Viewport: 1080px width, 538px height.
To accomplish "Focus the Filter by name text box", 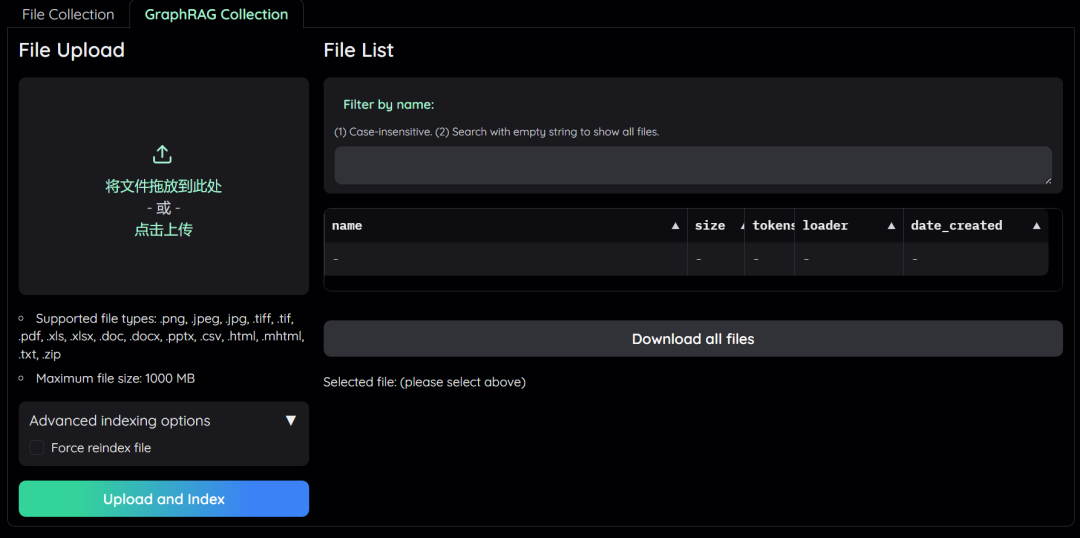I will 692,165.
